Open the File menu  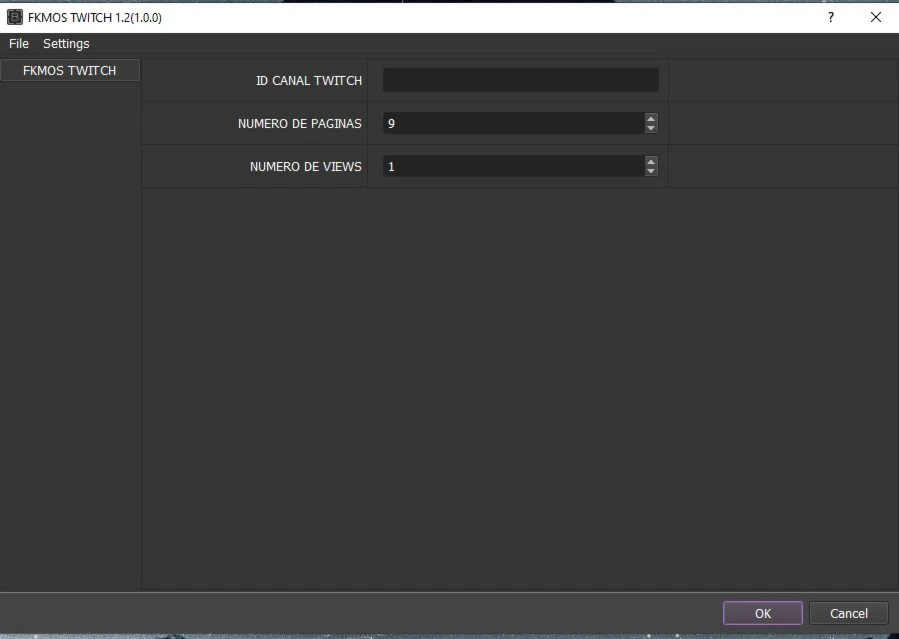19,44
